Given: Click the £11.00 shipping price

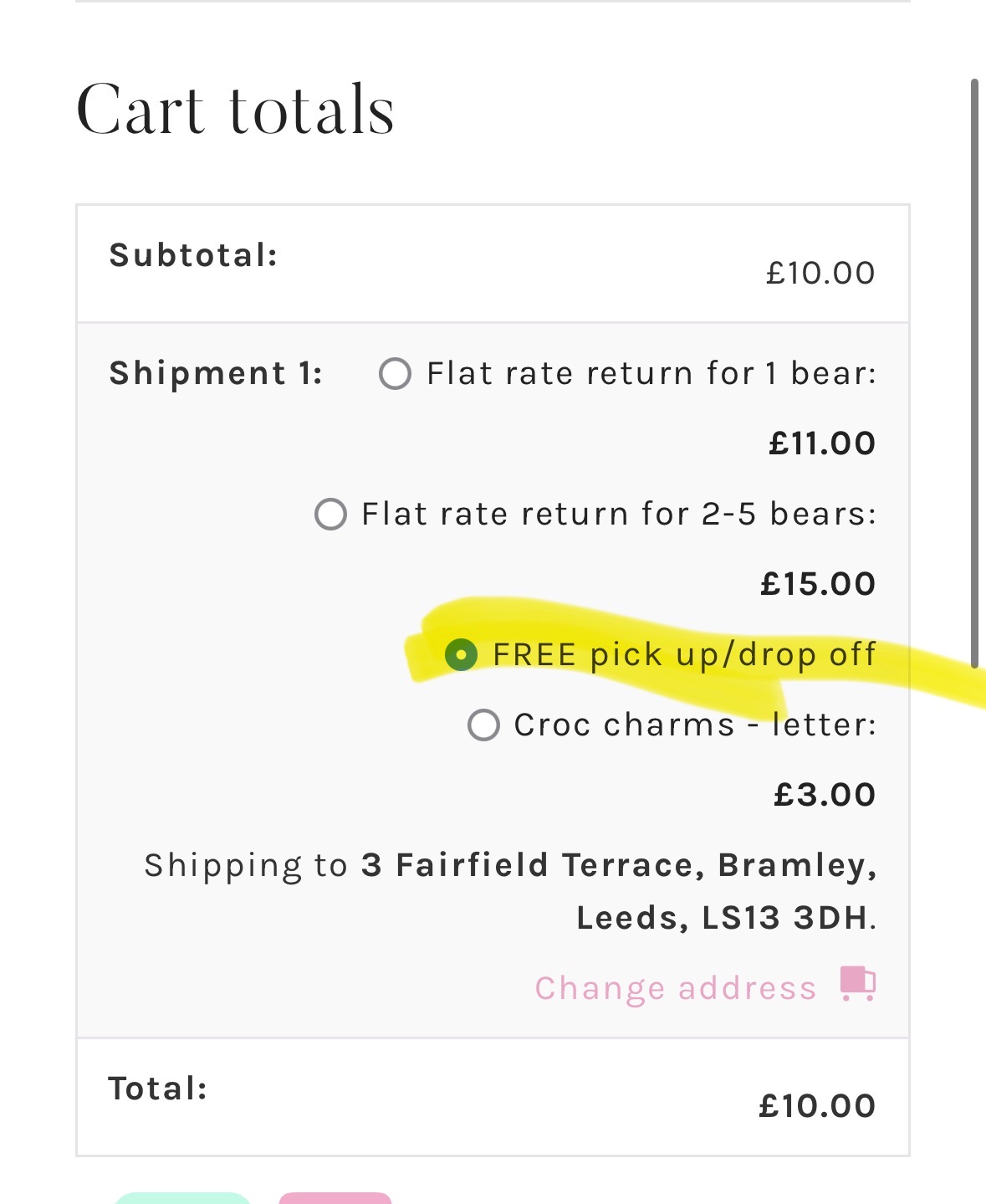Looking at the screenshot, I should click(822, 443).
